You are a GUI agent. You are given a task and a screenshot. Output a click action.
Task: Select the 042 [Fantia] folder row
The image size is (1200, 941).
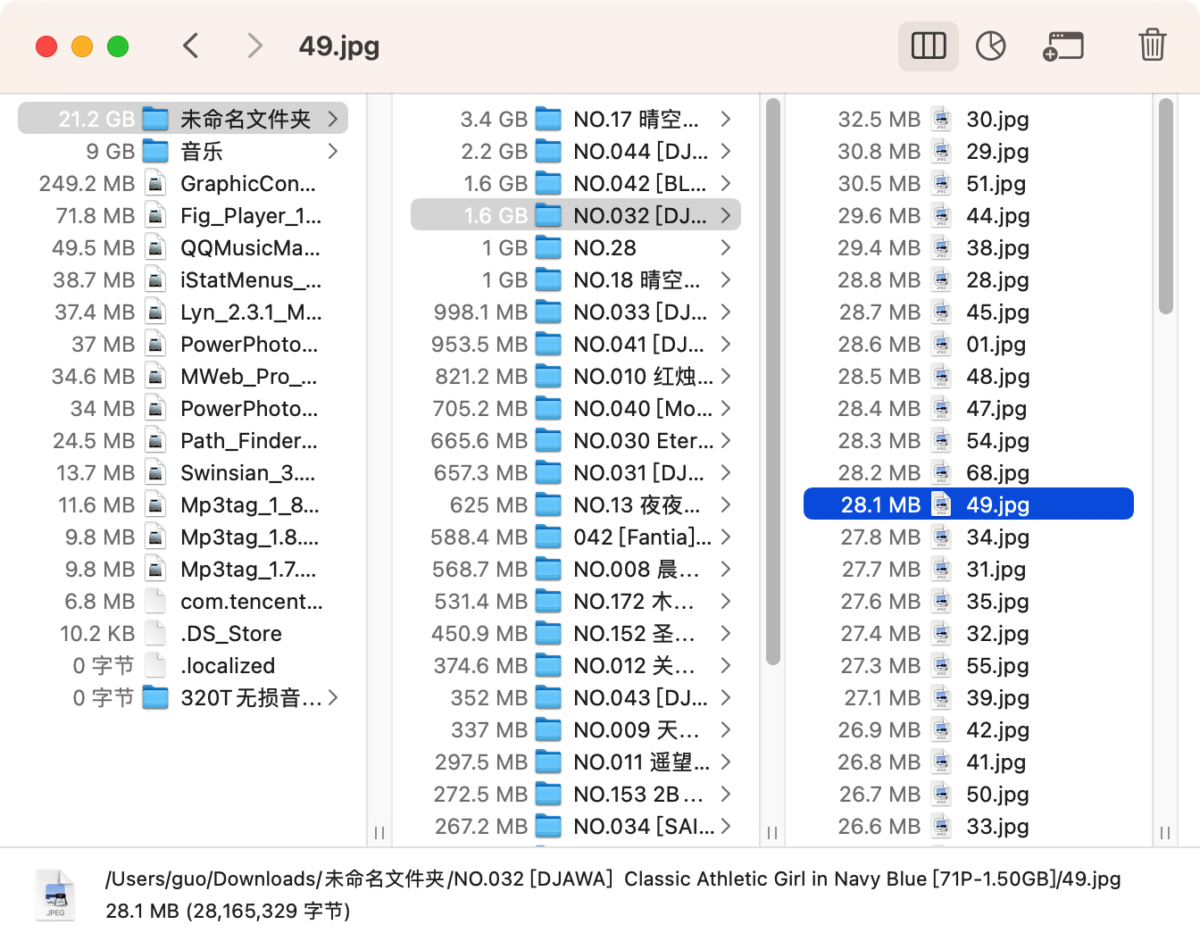576,537
